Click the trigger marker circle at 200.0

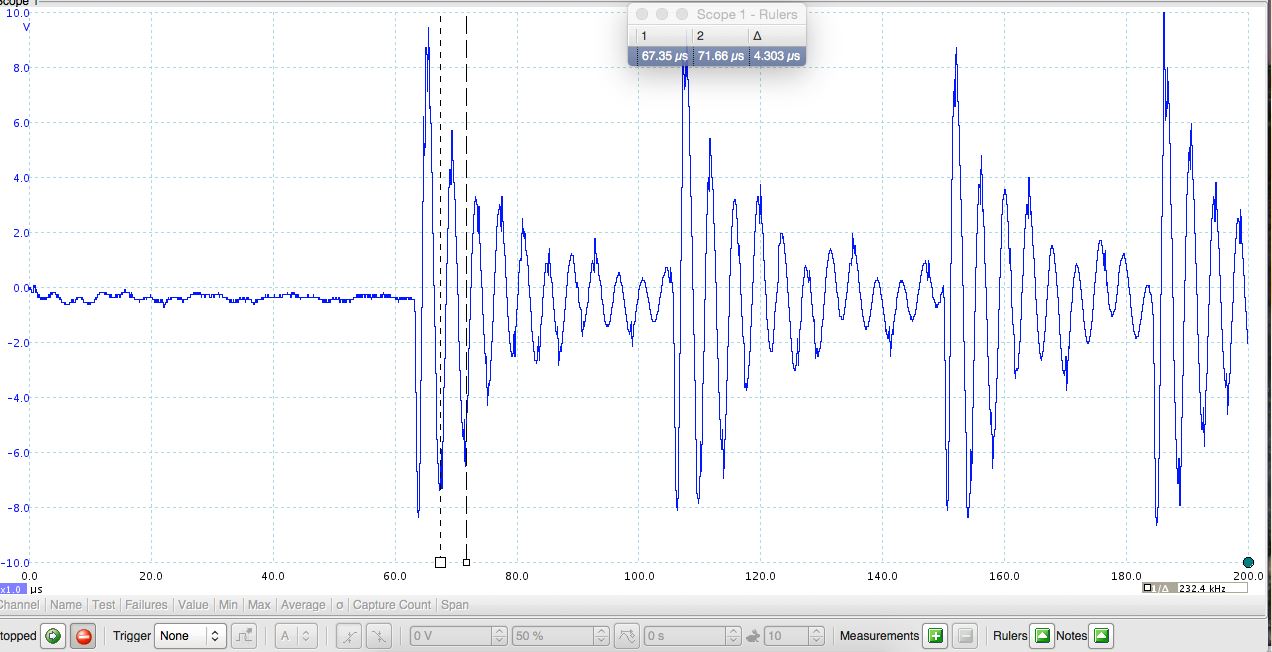(1248, 562)
